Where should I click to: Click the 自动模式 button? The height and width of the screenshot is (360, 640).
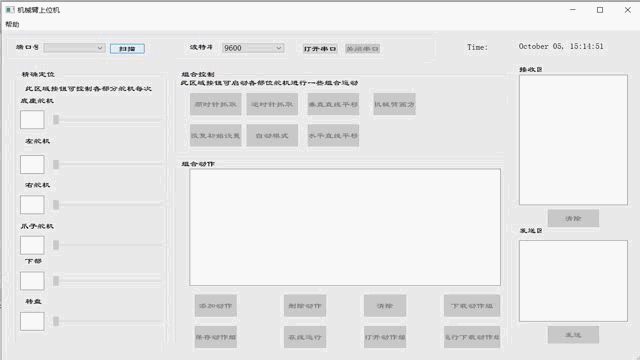pyautogui.click(x=272, y=136)
